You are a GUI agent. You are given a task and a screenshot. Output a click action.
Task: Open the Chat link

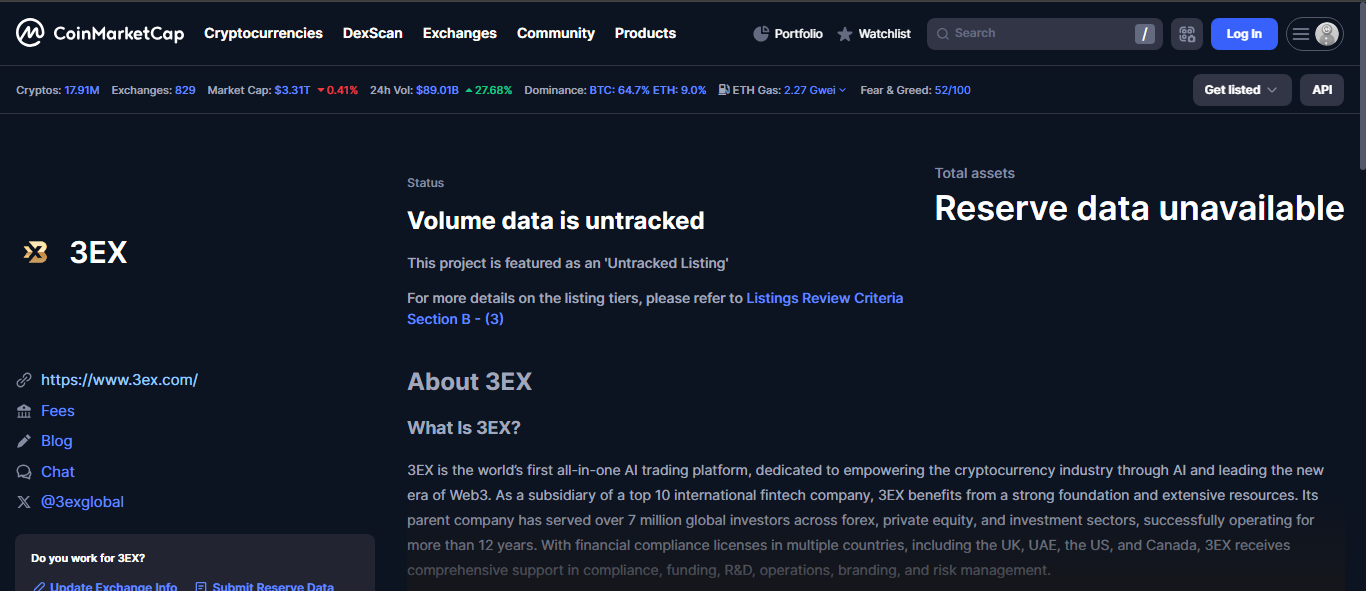pyautogui.click(x=58, y=472)
